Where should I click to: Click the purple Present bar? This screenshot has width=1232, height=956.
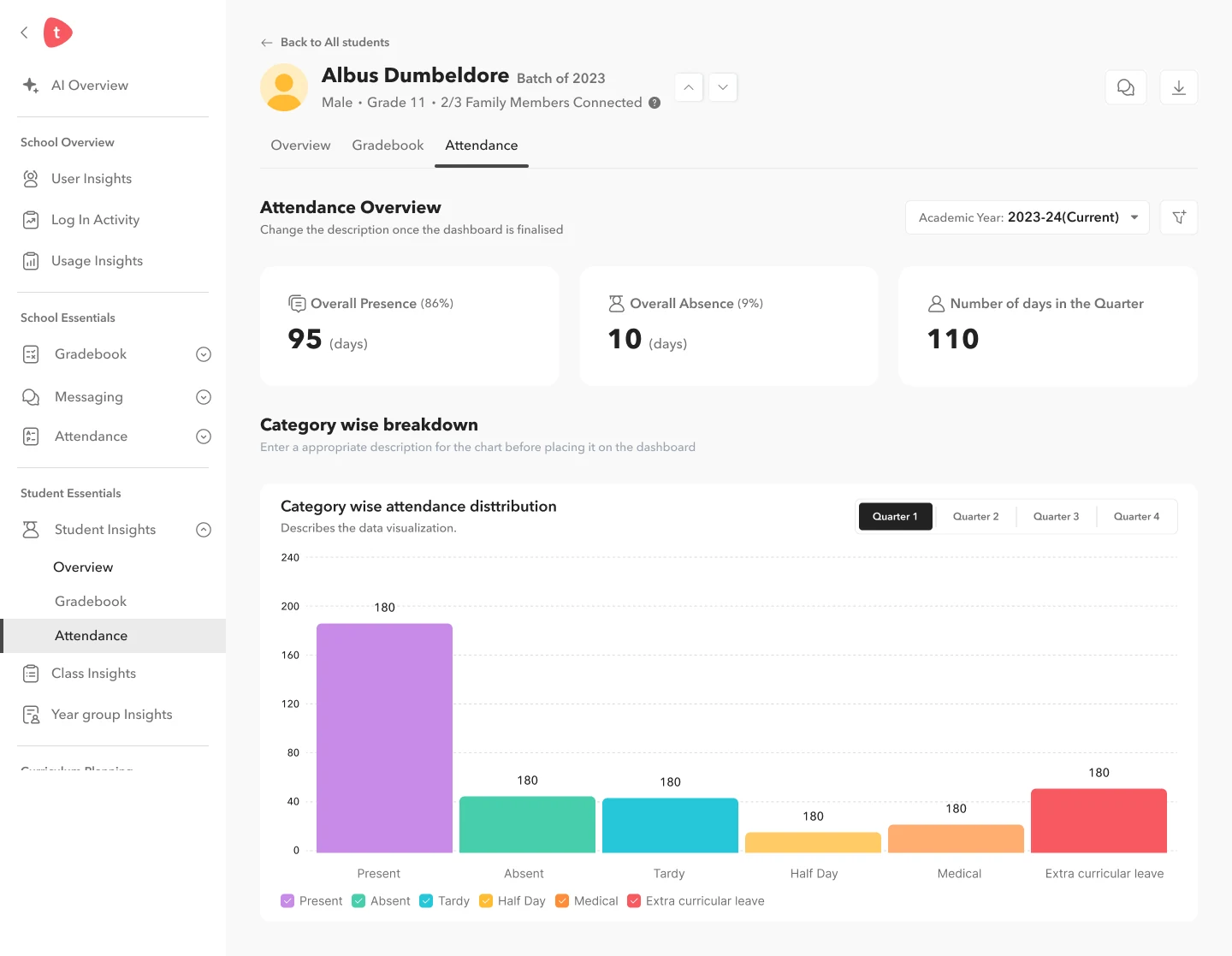(384, 738)
